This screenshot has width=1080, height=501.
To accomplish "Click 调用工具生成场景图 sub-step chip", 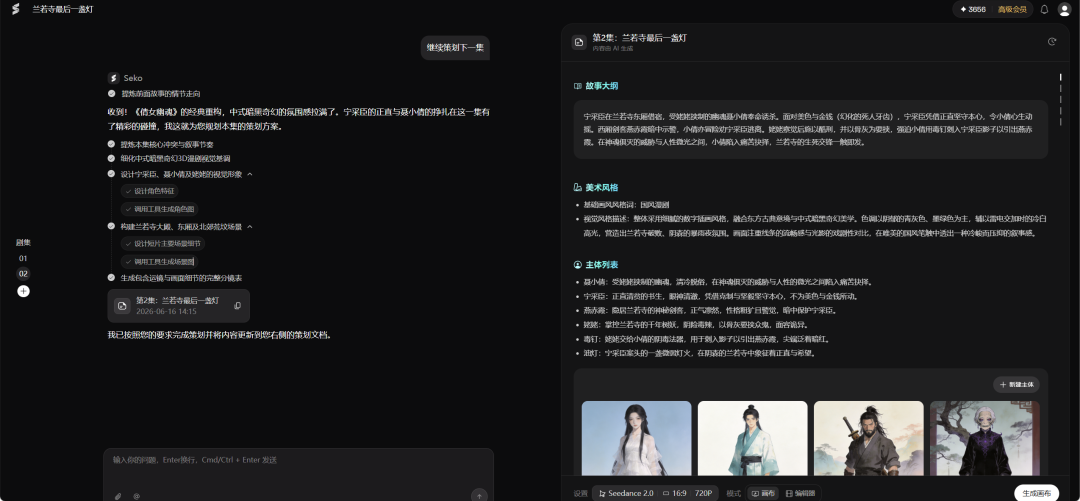I will click(160, 261).
